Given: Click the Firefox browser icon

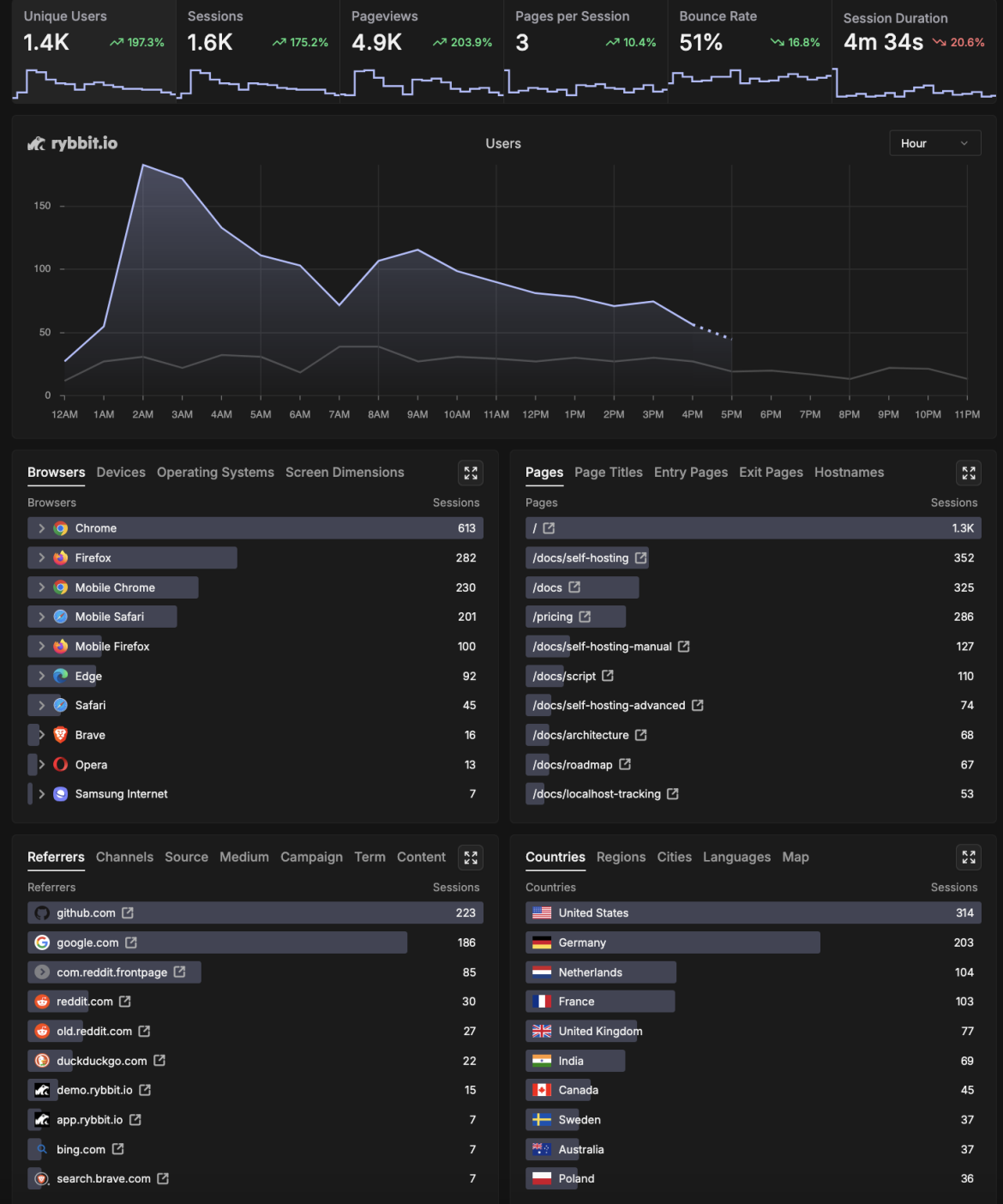Looking at the screenshot, I should (x=60, y=557).
